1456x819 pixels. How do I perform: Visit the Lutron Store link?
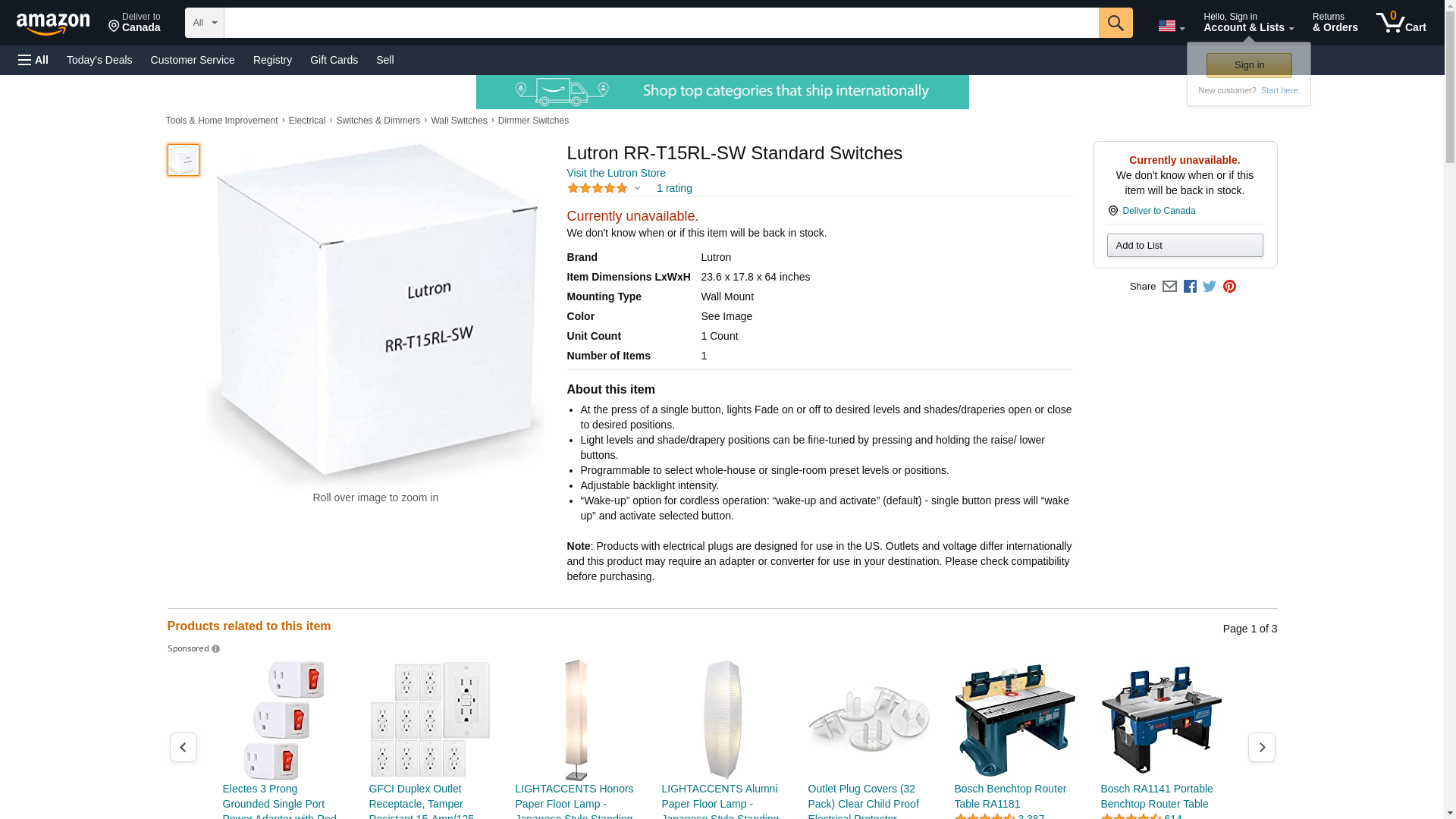coord(616,173)
